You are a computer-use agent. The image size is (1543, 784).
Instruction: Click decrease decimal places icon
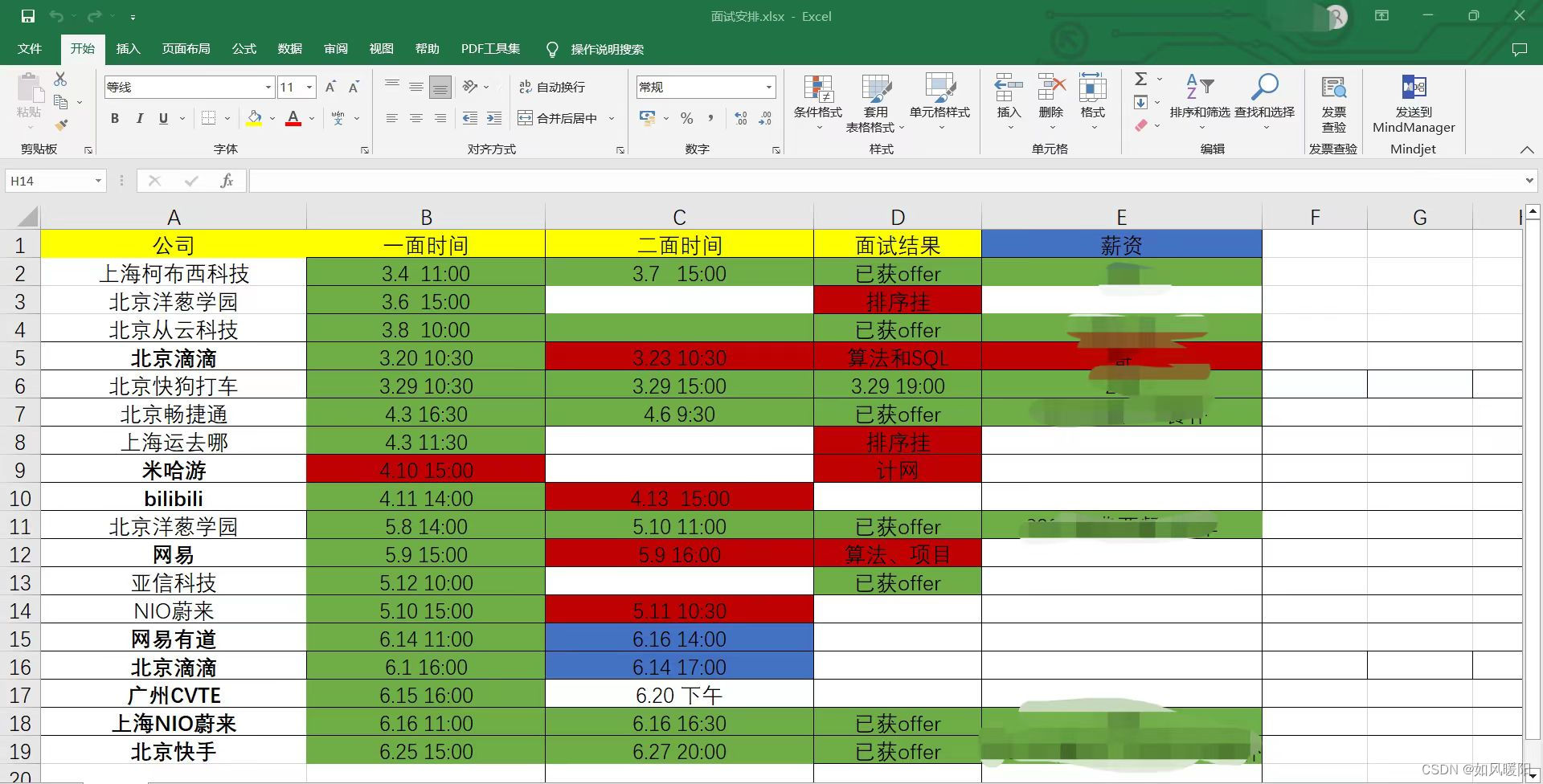(x=765, y=118)
